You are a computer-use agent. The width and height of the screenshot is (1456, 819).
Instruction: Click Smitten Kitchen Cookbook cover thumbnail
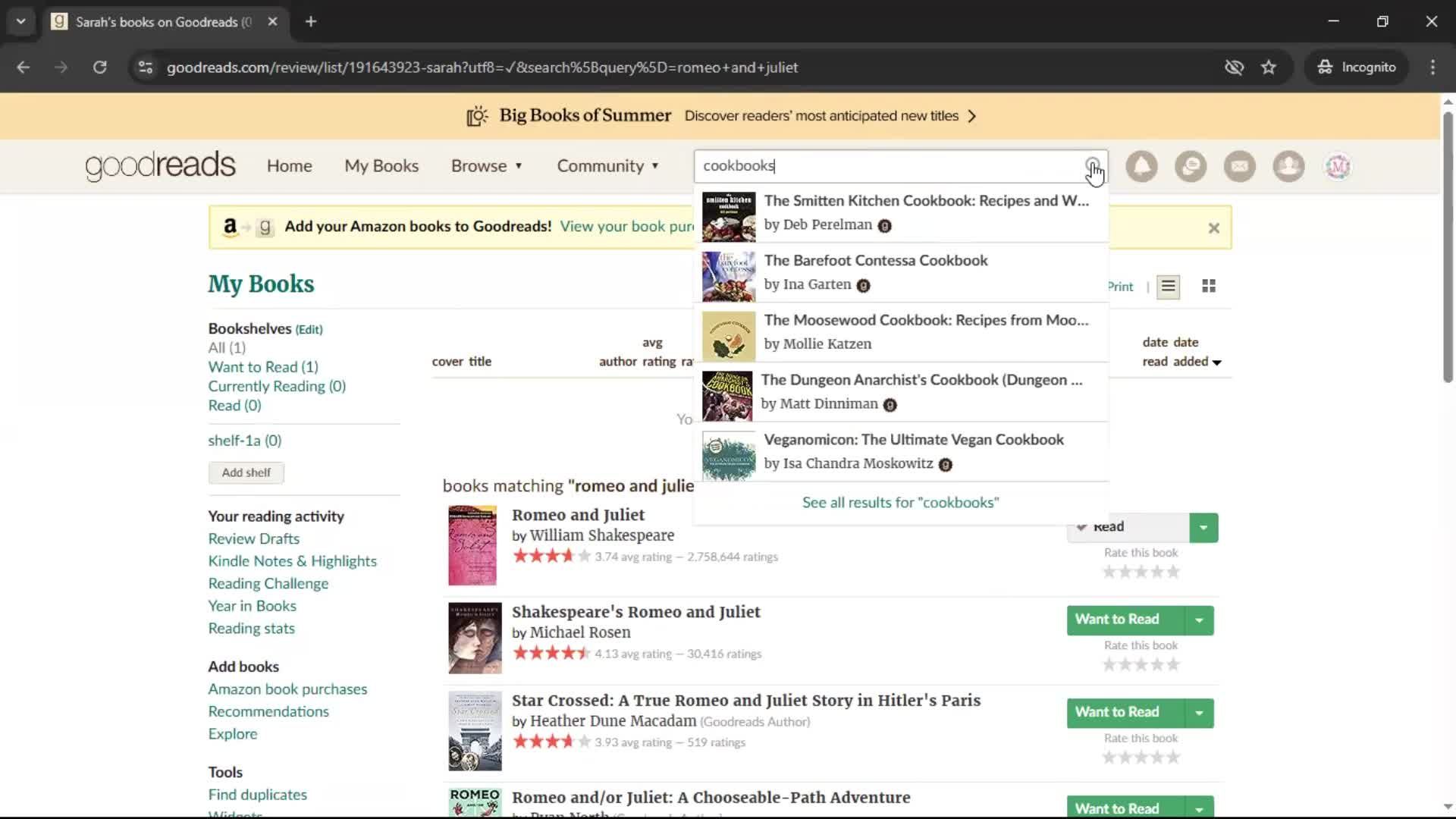pyautogui.click(x=728, y=217)
